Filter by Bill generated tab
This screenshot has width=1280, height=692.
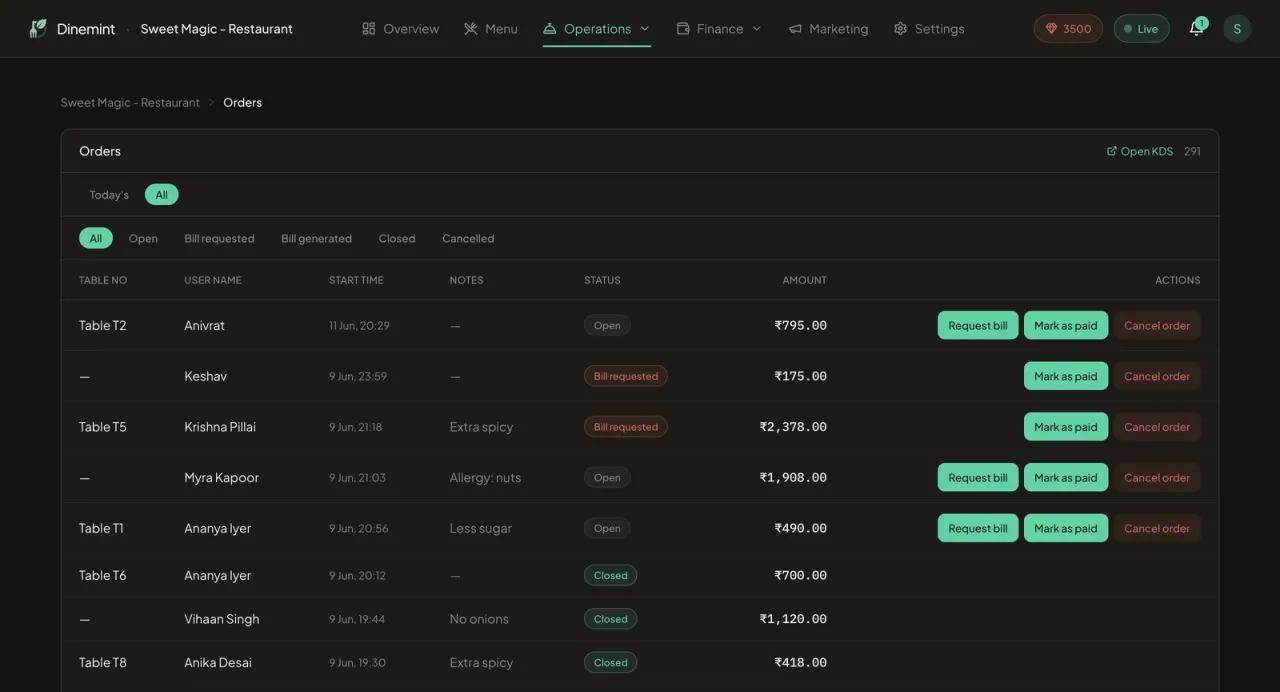(x=316, y=238)
